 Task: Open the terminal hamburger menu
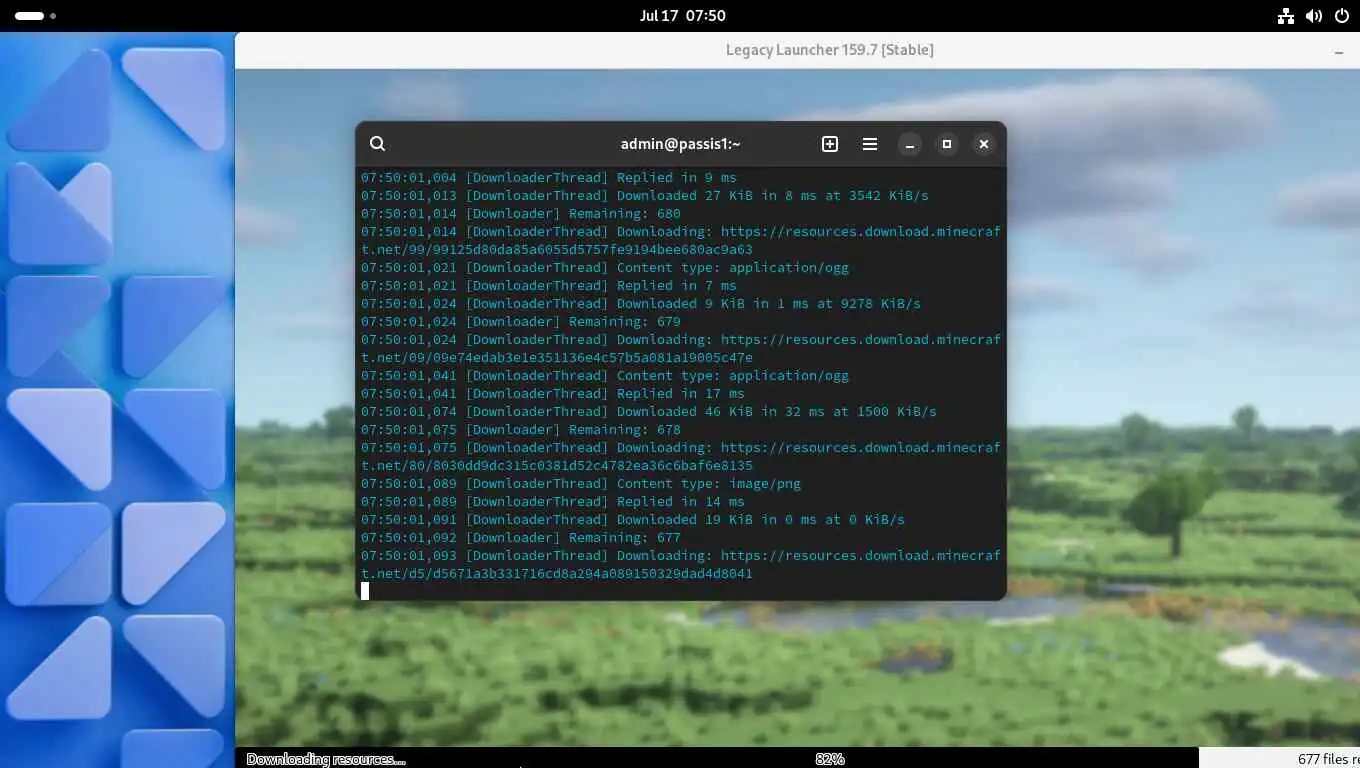click(870, 144)
